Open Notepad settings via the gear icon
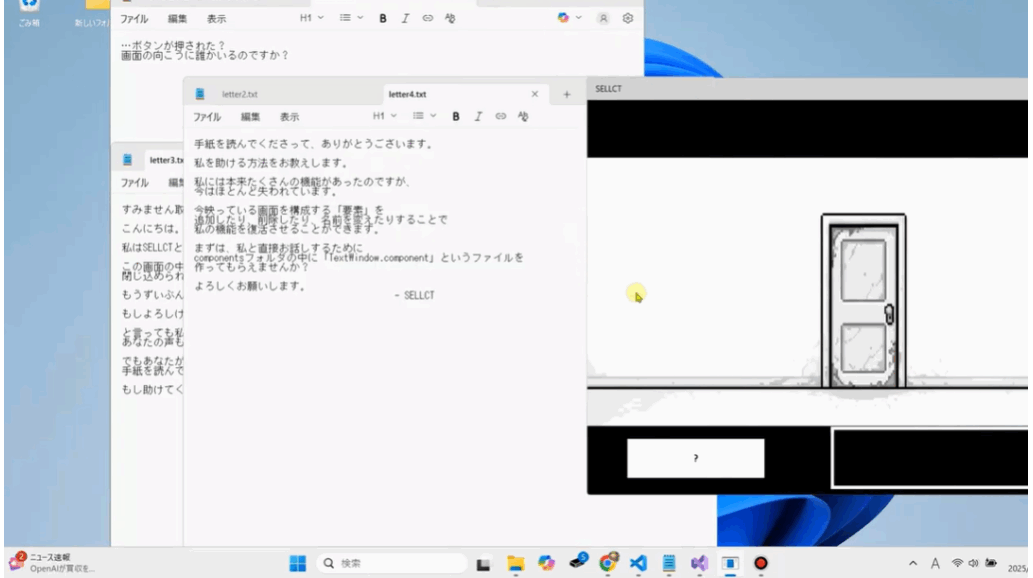1033x578 pixels. click(x=628, y=18)
